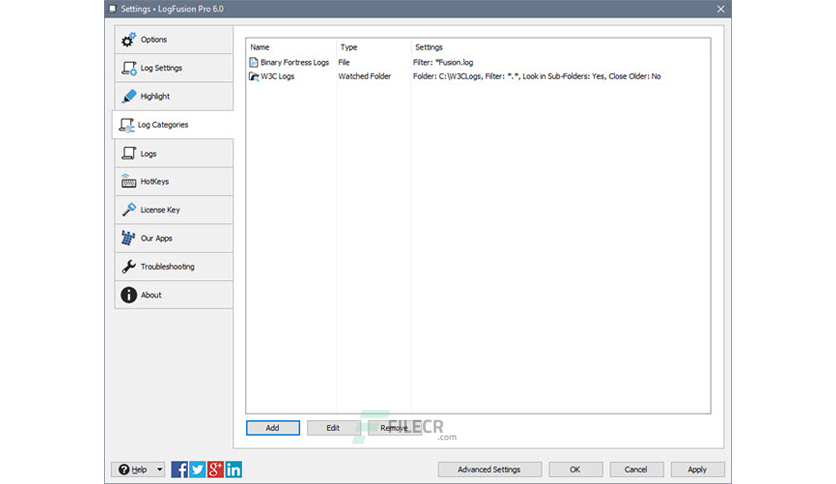Image resolution: width=836 pixels, height=484 pixels.
Task: Open the LinkedIn page icon
Action: coord(234,469)
